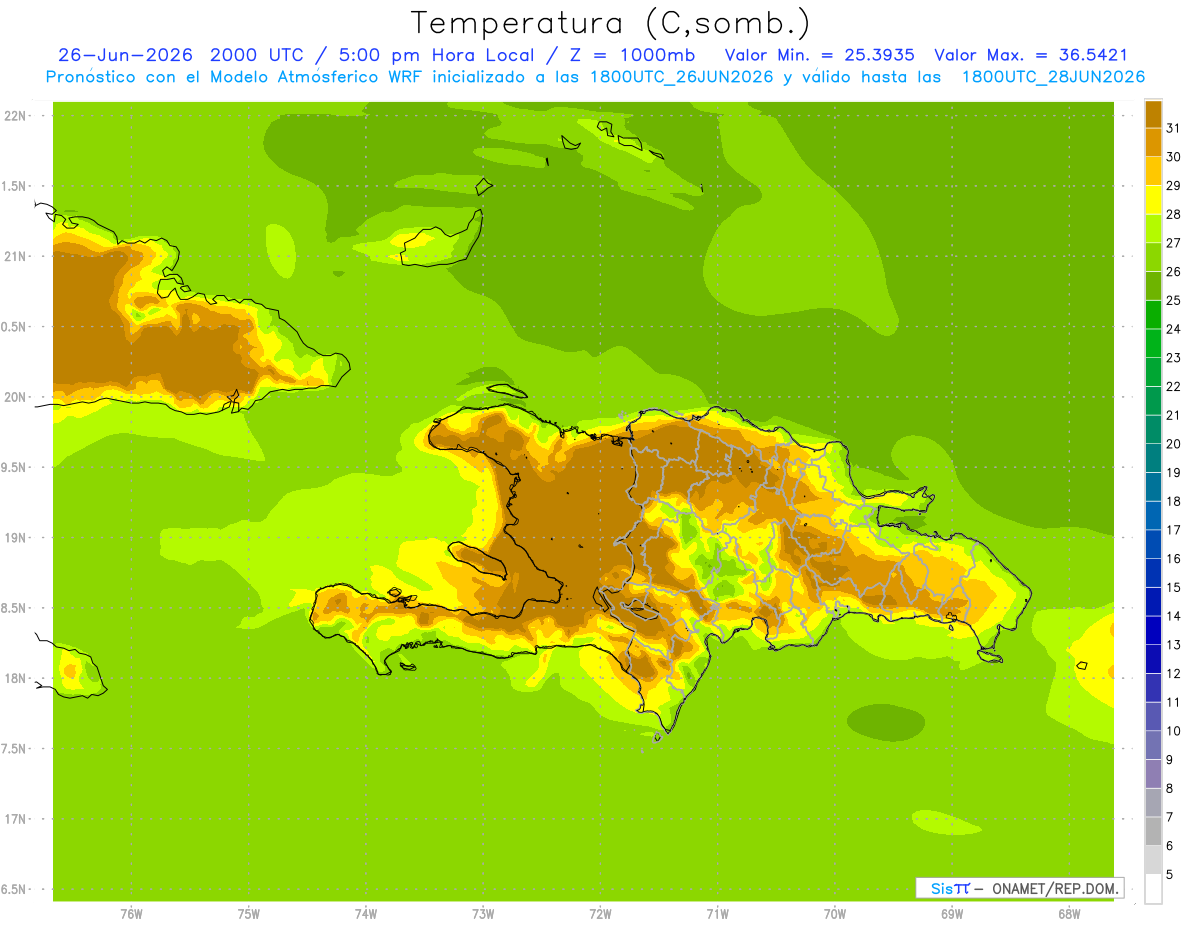Screen dimensions: 1200x927
Task: Click the "25" color scale label
Action: tap(1173, 300)
